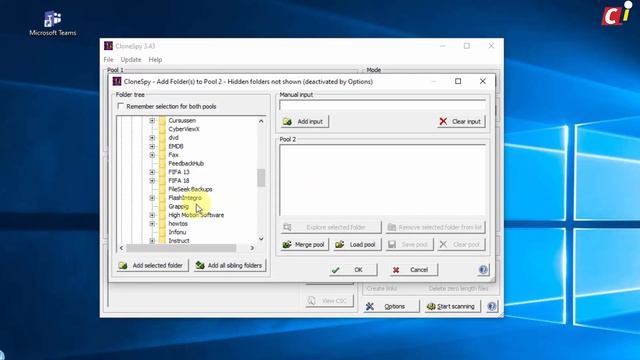Click folder tree scroll right arrow
Viewport: 640px width, 360px height.
(x=252, y=248)
